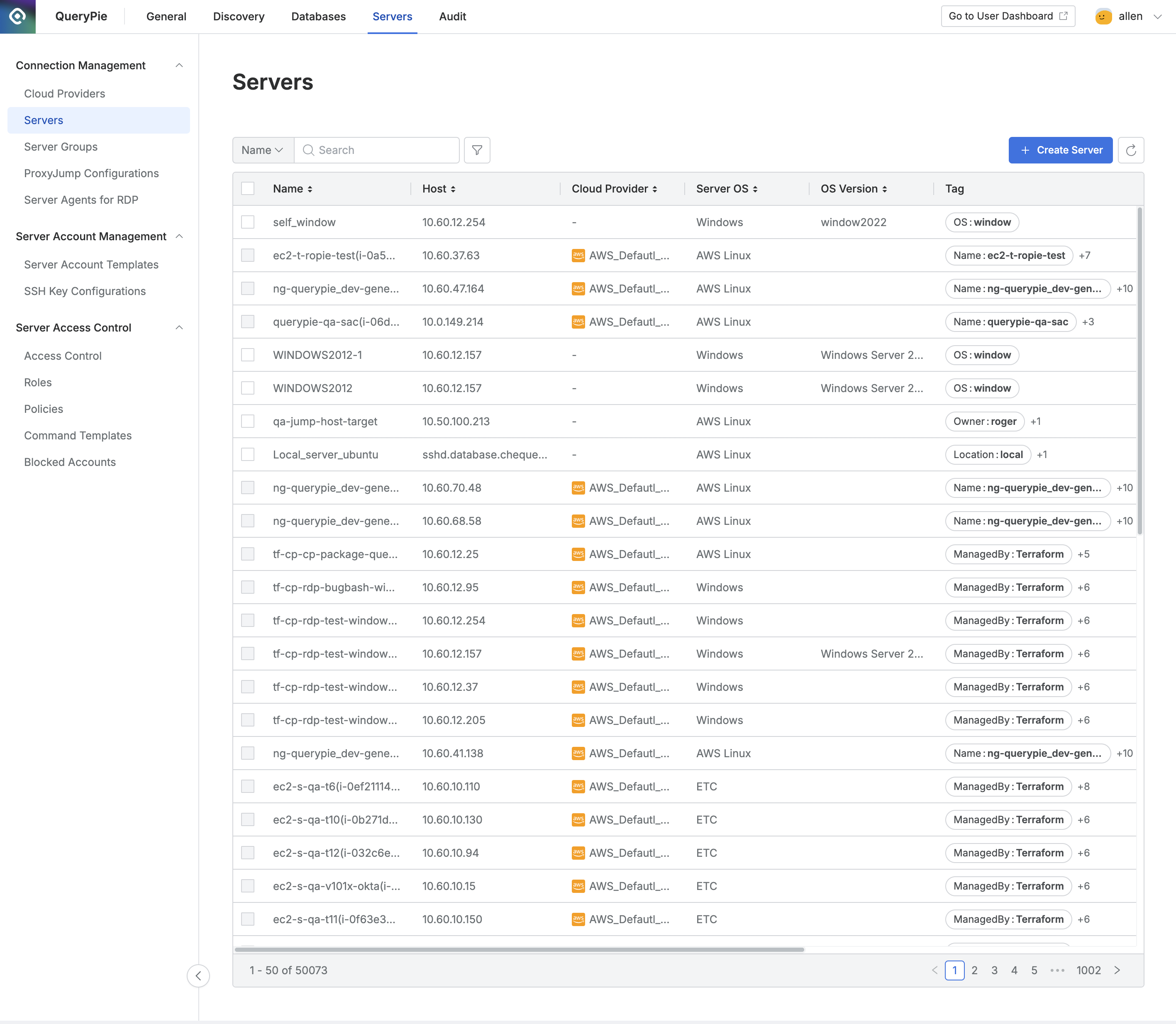Open the Audit tab

pyautogui.click(x=452, y=17)
